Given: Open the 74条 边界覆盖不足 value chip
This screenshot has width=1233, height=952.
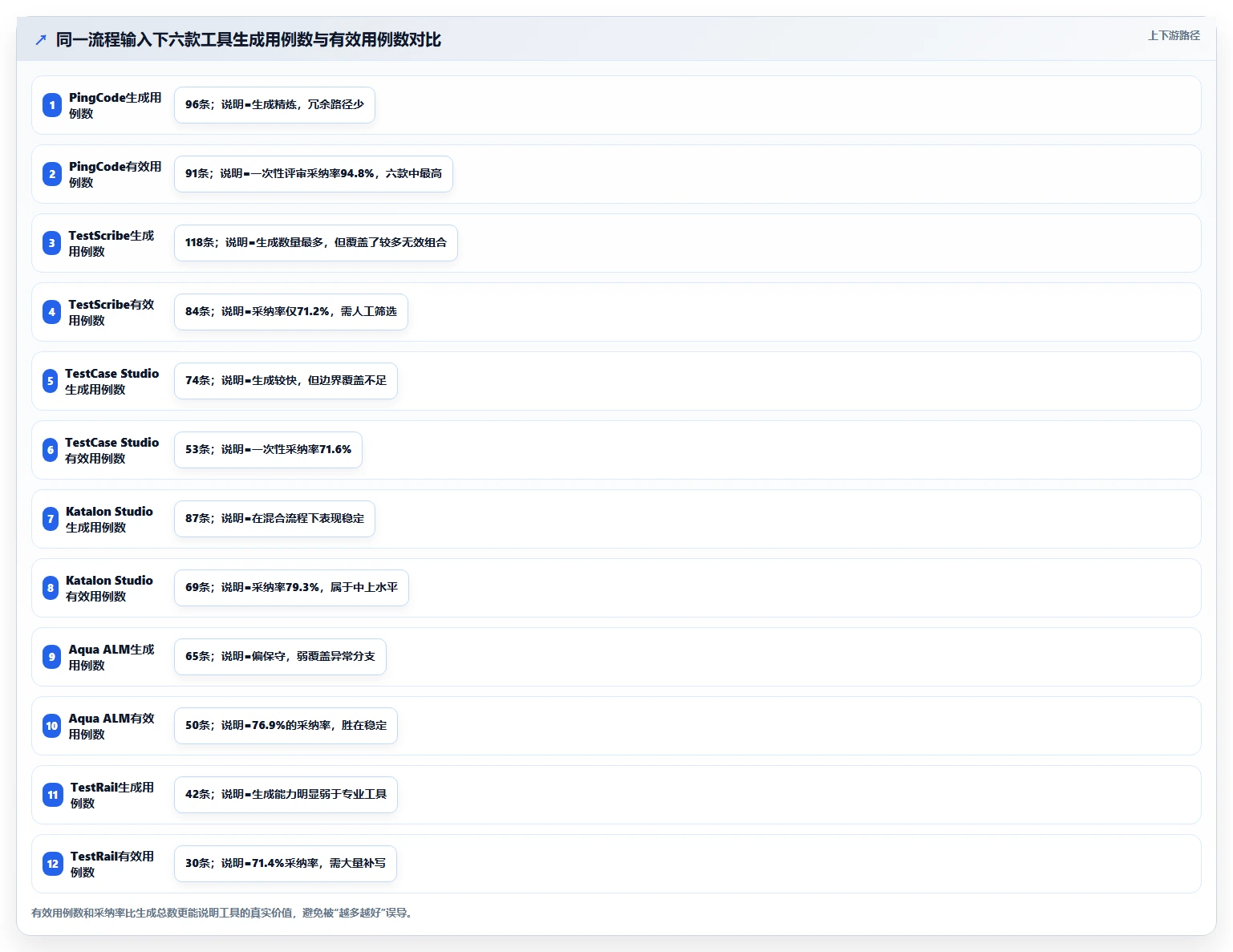Looking at the screenshot, I should click(x=286, y=381).
